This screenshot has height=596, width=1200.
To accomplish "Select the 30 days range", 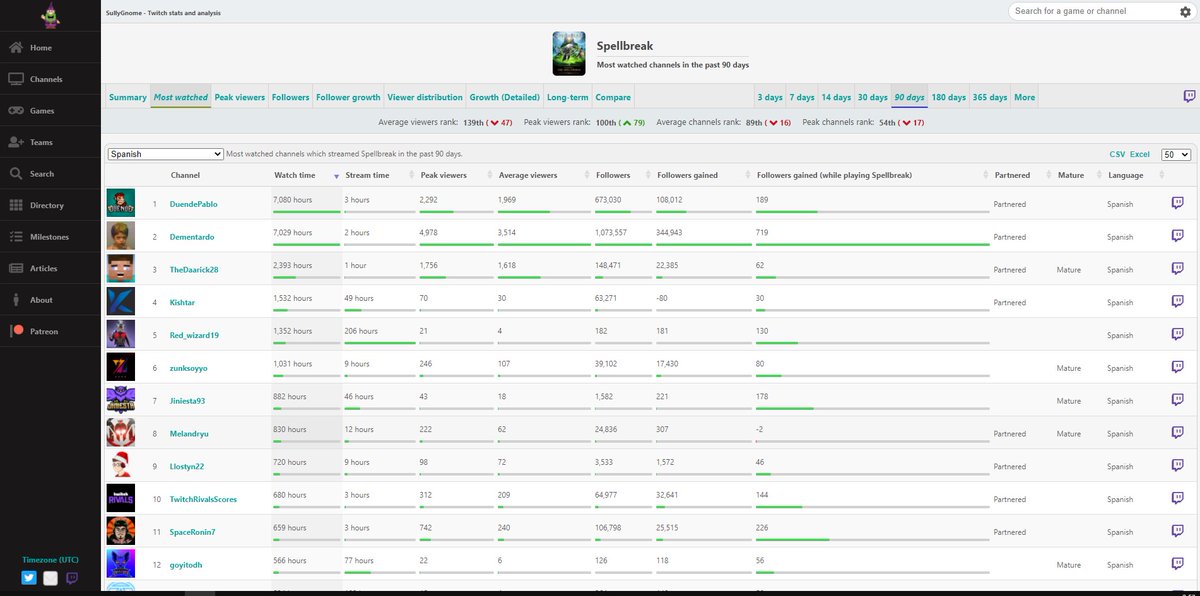I will pyautogui.click(x=872, y=97).
